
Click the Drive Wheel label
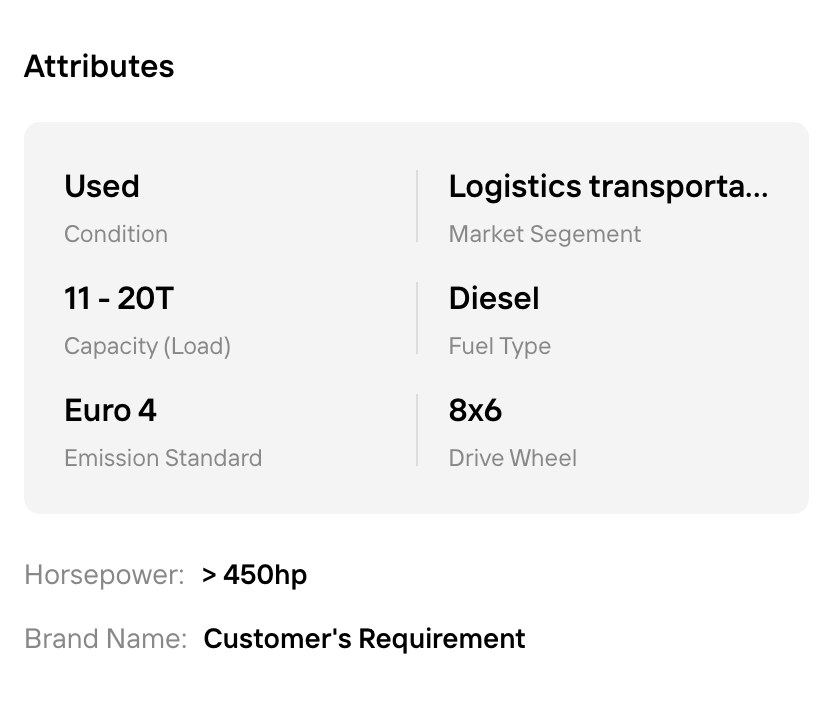tap(513, 458)
